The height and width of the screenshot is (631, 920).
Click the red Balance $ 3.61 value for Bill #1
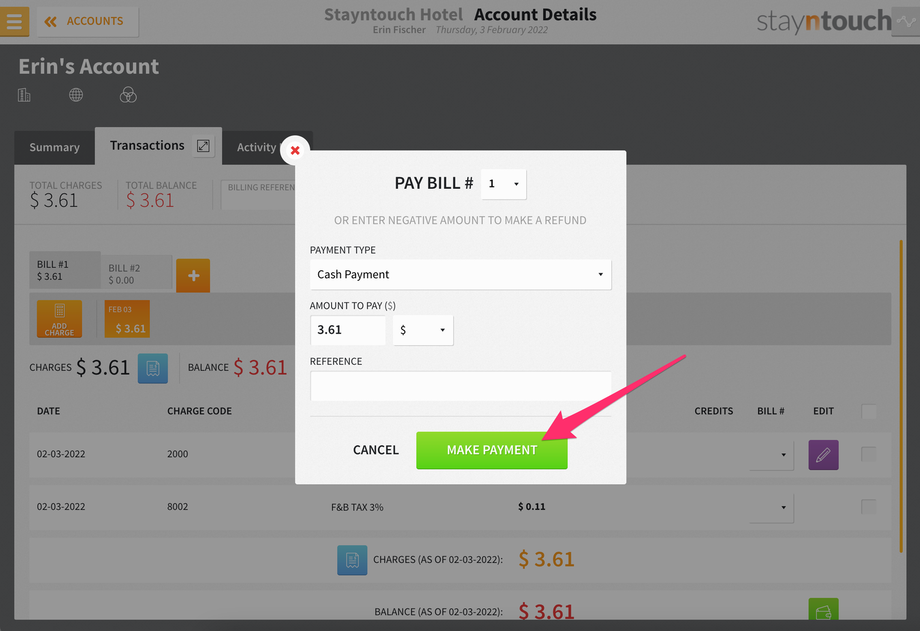260,367
